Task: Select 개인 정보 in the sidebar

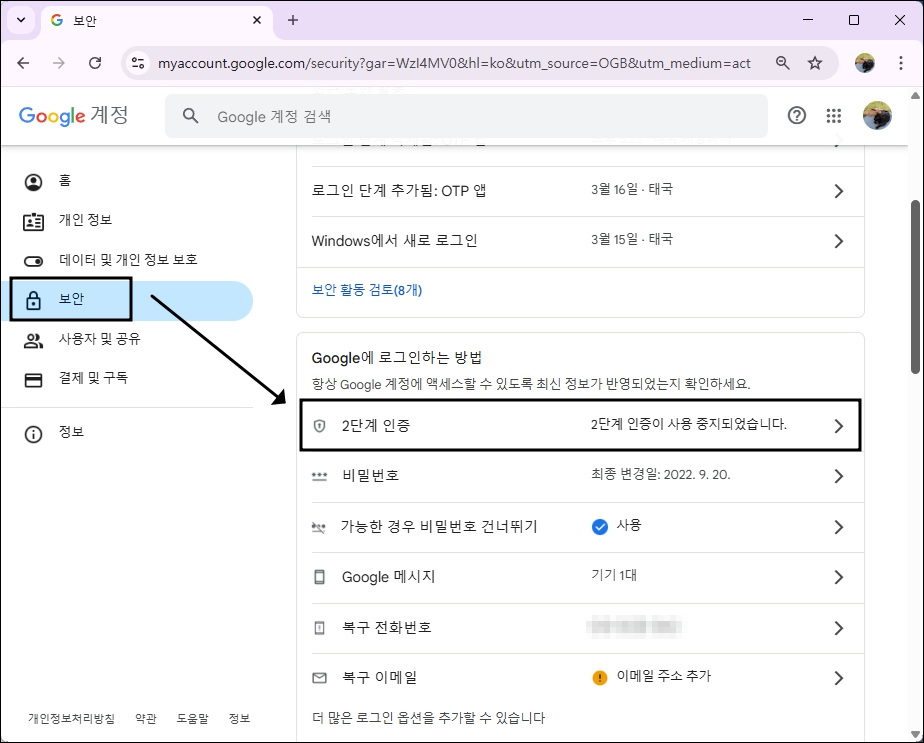Action: click(80, 220)
